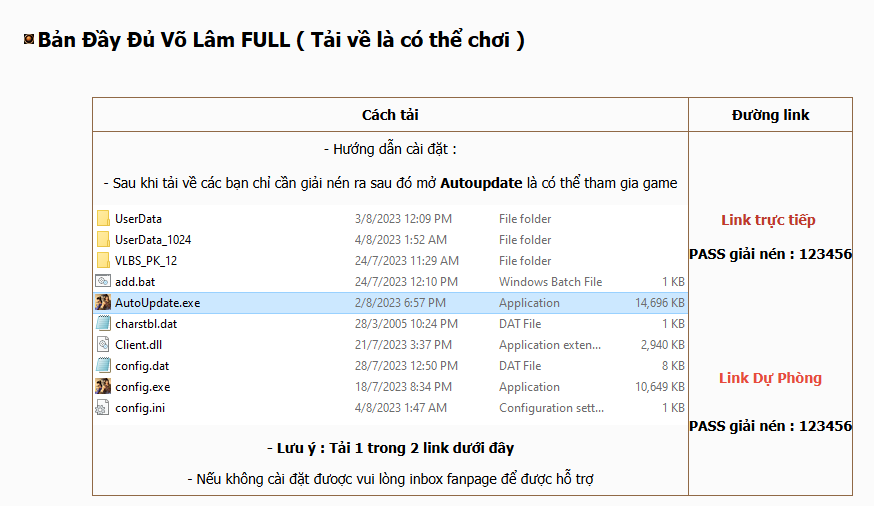This screenshot has height=506, width=874.
Task: Click the date 21/7/2023 3:37 PM
Action: (403, 345)
